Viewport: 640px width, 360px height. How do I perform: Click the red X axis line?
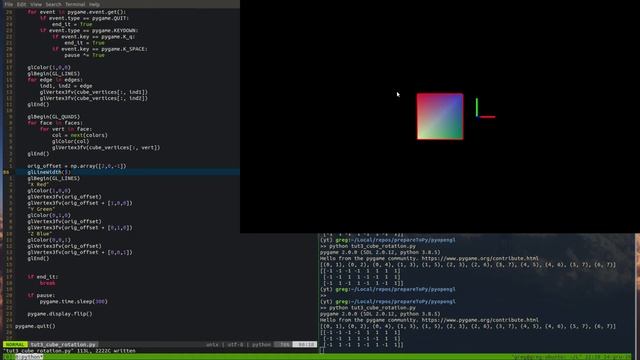[x=487, y=117]
